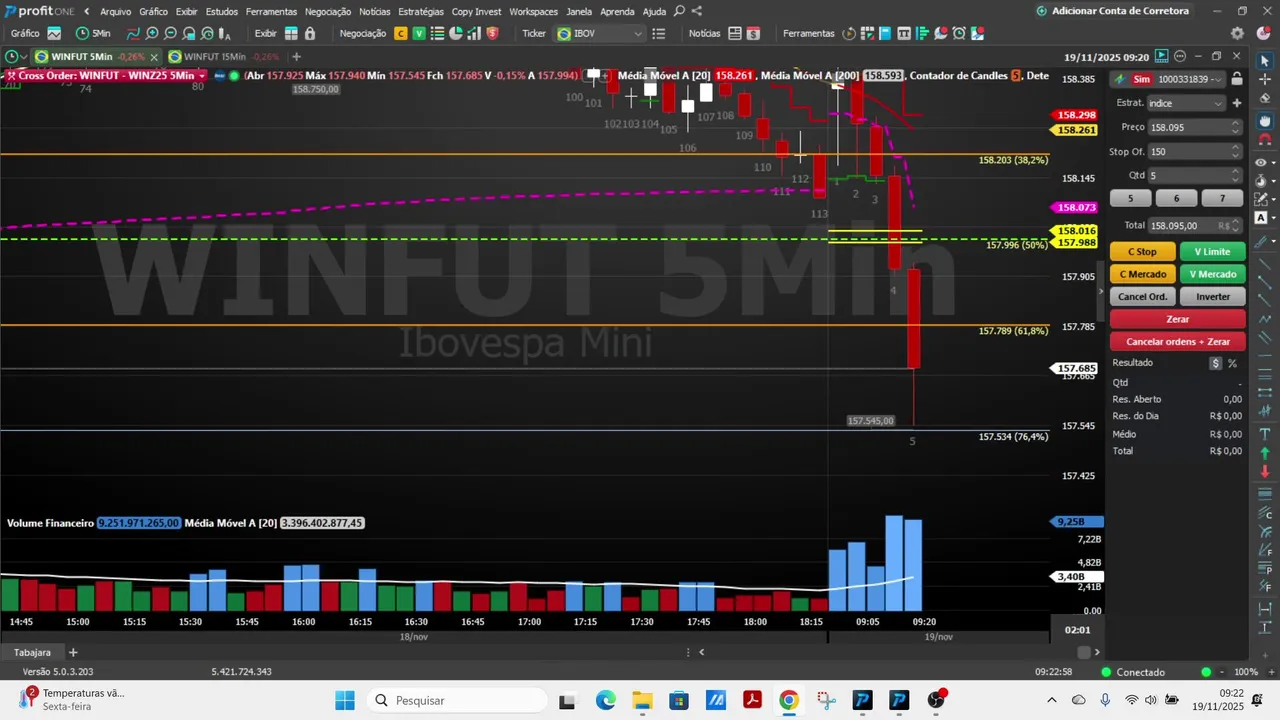Open the Edge browser in taskbar
Image resolution: width=1280 pixels, height=720 pixels.
pos(606,700)
